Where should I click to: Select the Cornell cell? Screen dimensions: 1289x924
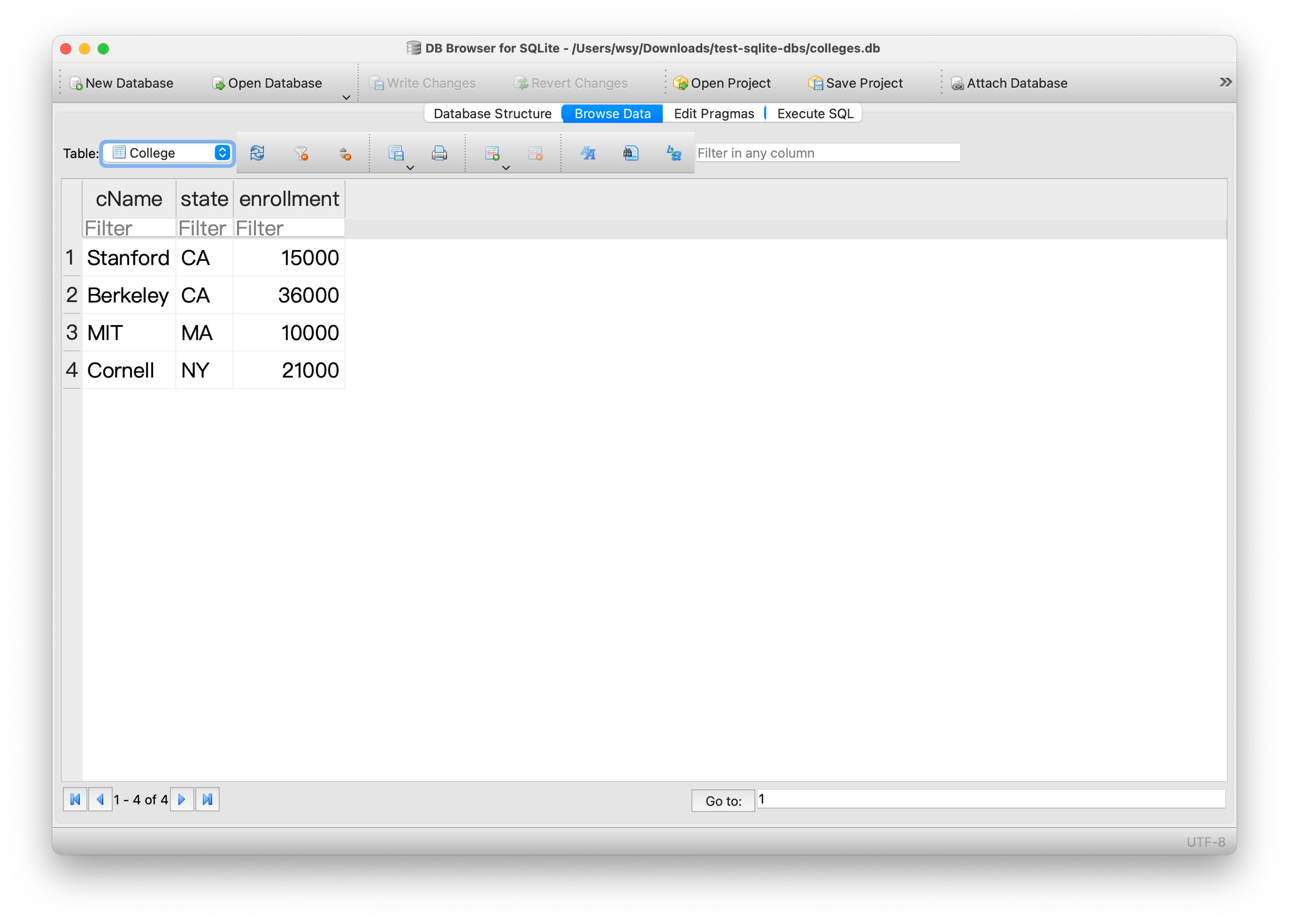[129, 370]
